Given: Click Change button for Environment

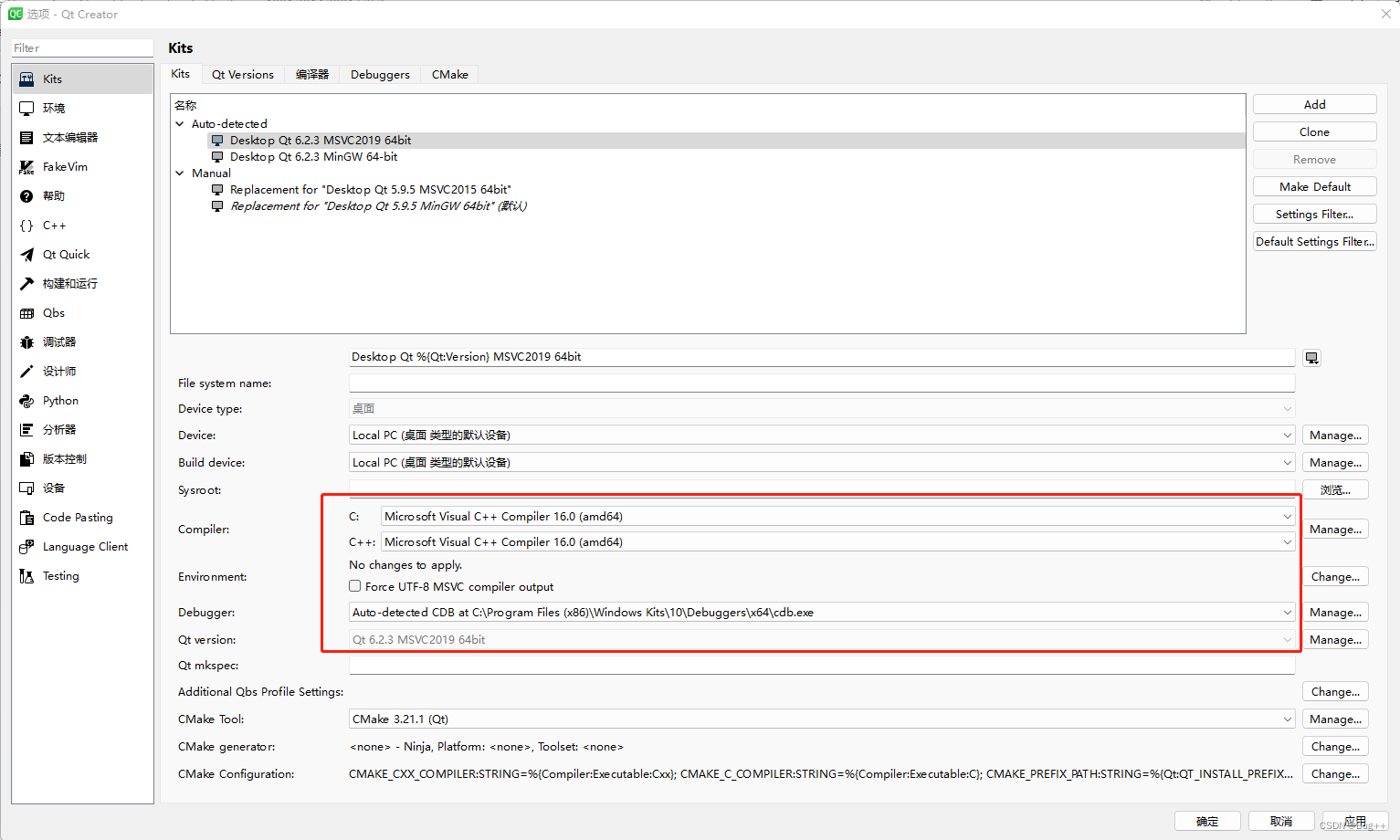Looking at the screenshot, I should pyautogui.click(x=1335, y=576).
